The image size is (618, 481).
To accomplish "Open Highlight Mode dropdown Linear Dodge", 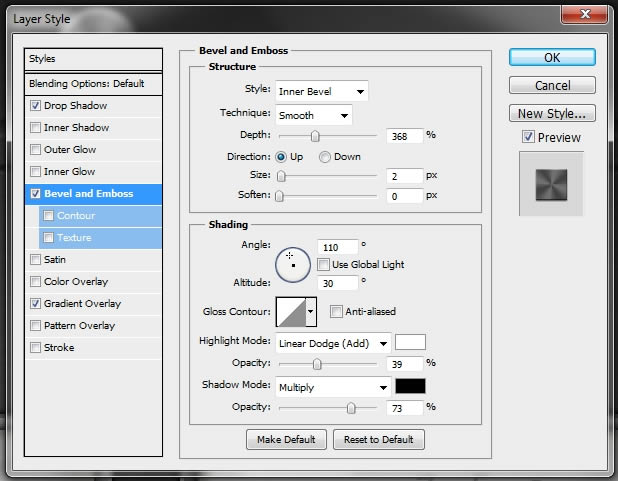I will click(x=333, y=343).
